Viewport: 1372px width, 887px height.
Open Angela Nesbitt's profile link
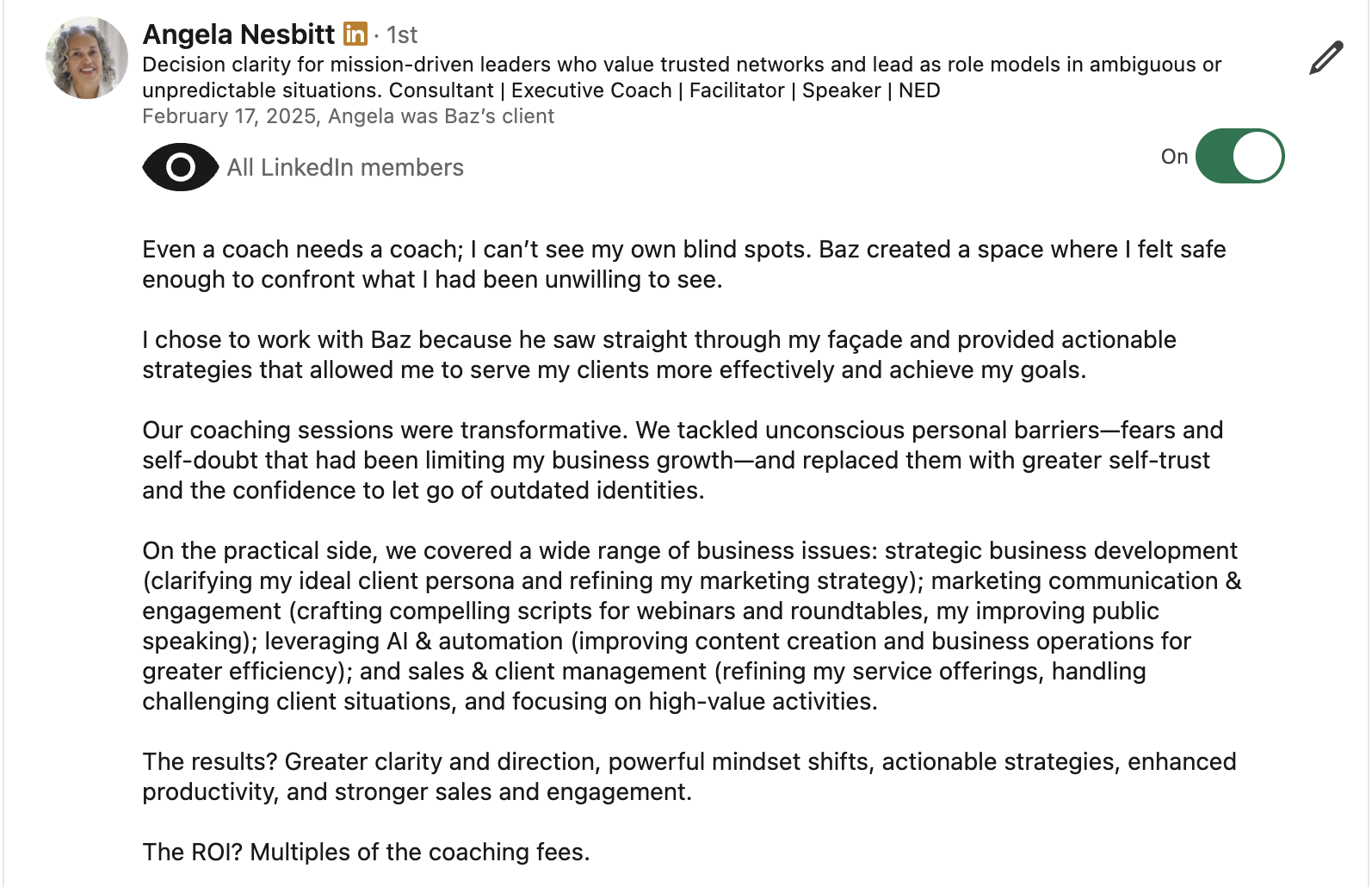pos(239,34)
